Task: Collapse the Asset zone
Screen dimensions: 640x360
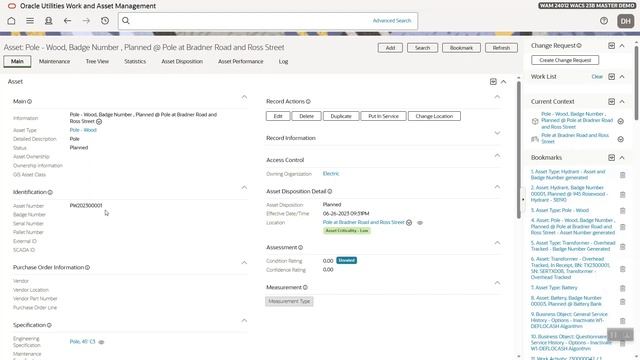Action: pos(504,82)
